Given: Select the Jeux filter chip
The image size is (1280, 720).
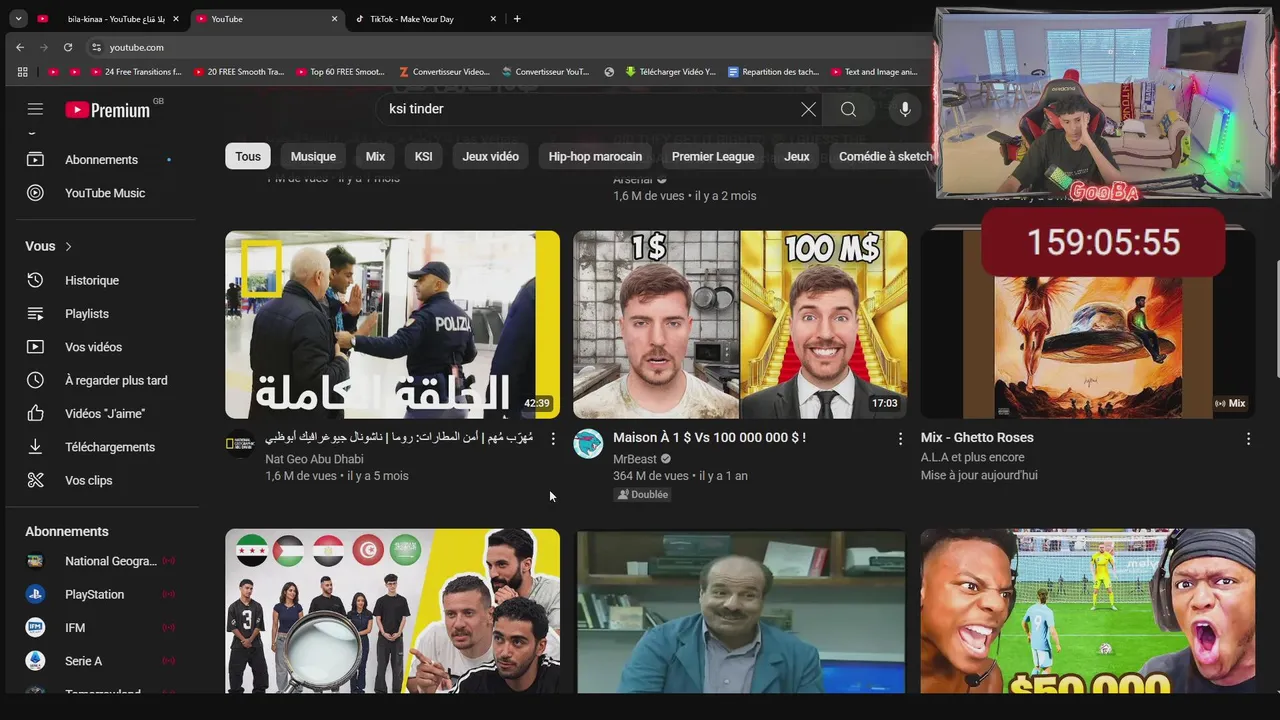Looking at the screenshot, I should [797, 156].
